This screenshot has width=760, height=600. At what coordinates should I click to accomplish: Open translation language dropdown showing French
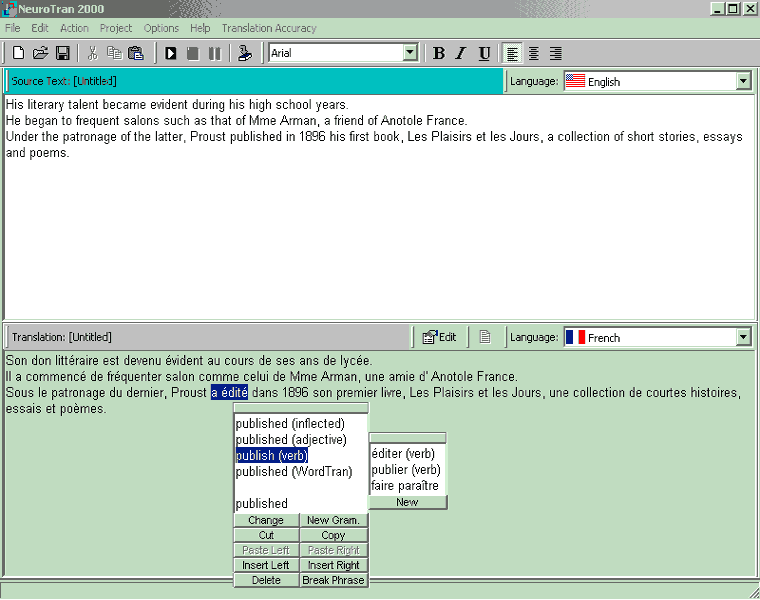(x=744, y=337)
